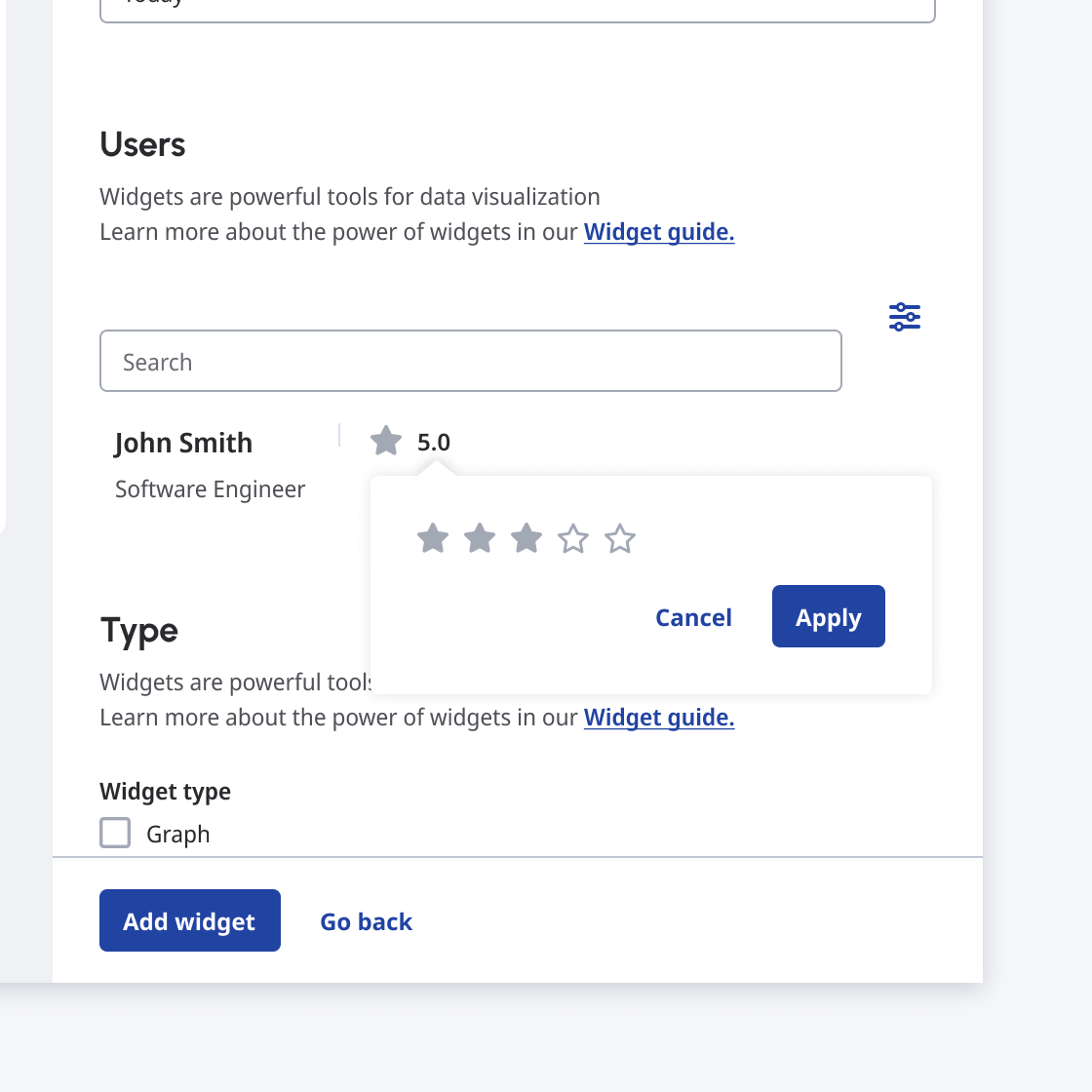
Task: Click the Software Engineer subtitle
Action: click(x=210, y=489)
